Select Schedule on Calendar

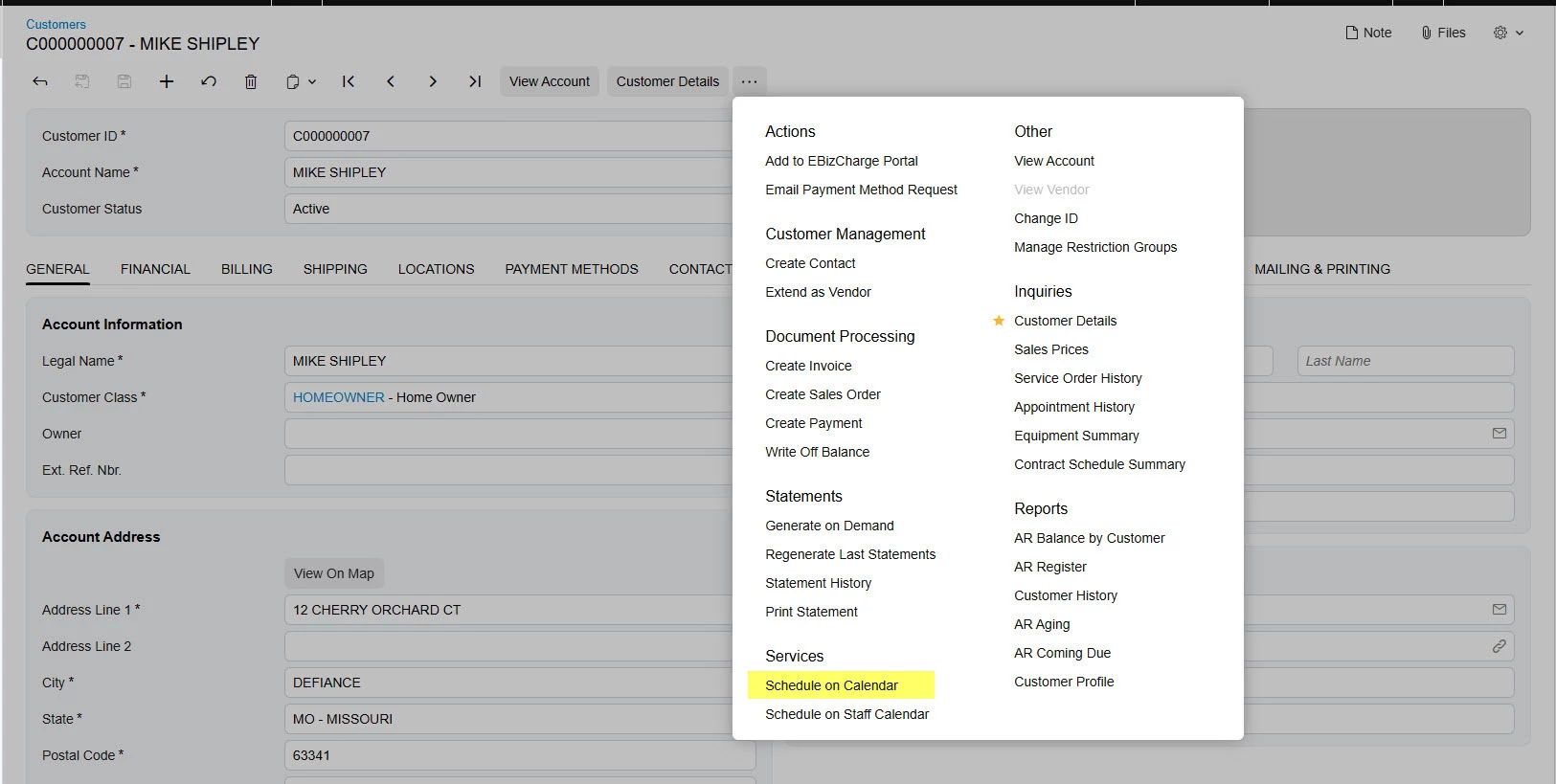[831, 685]
